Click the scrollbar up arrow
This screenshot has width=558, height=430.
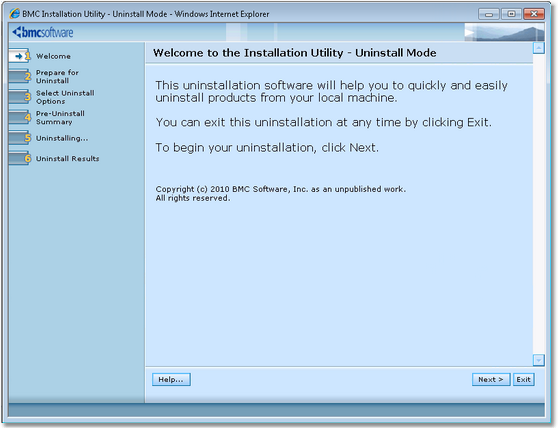539,48
